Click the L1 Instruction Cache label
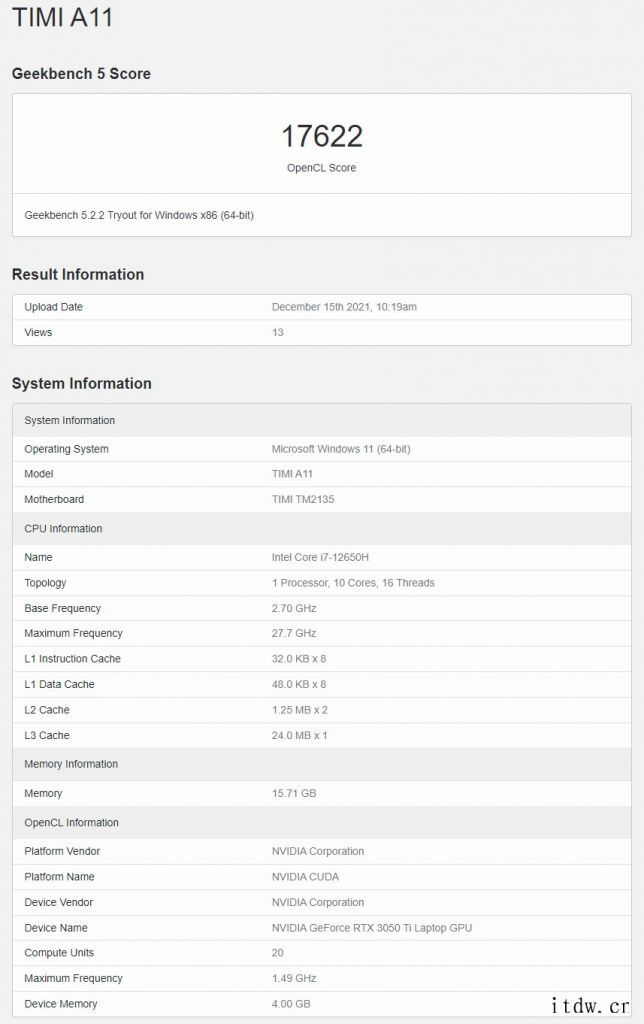644x1024 pixels. (72, 659)
